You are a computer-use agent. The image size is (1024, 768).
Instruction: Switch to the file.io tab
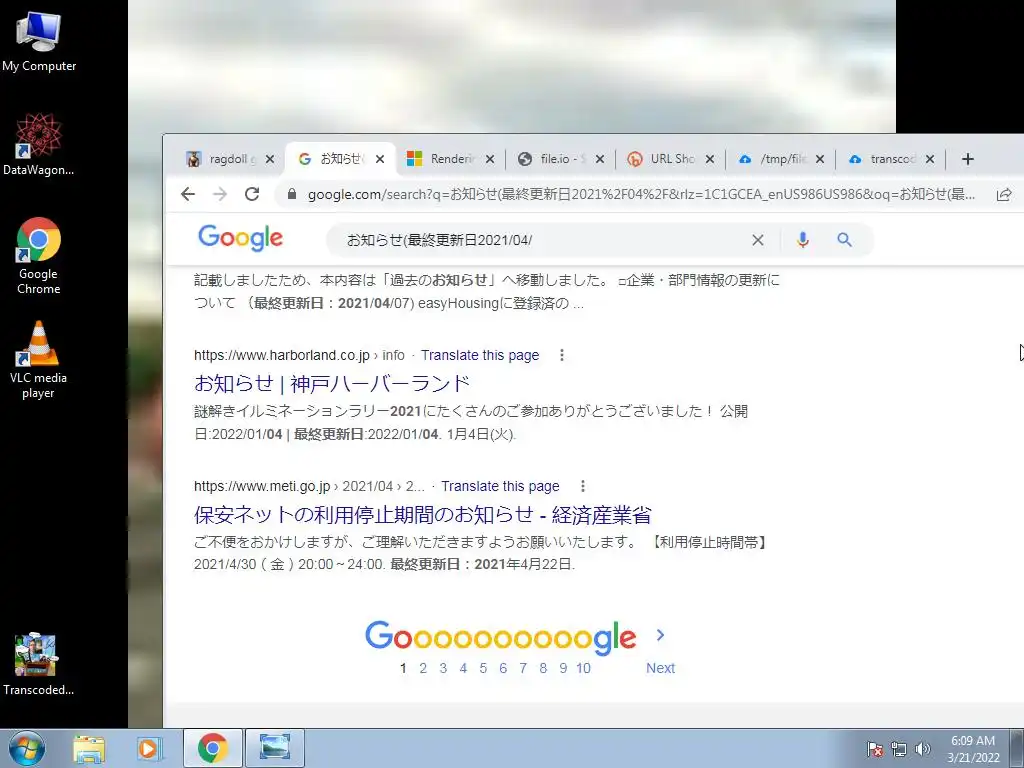(552, 159)
